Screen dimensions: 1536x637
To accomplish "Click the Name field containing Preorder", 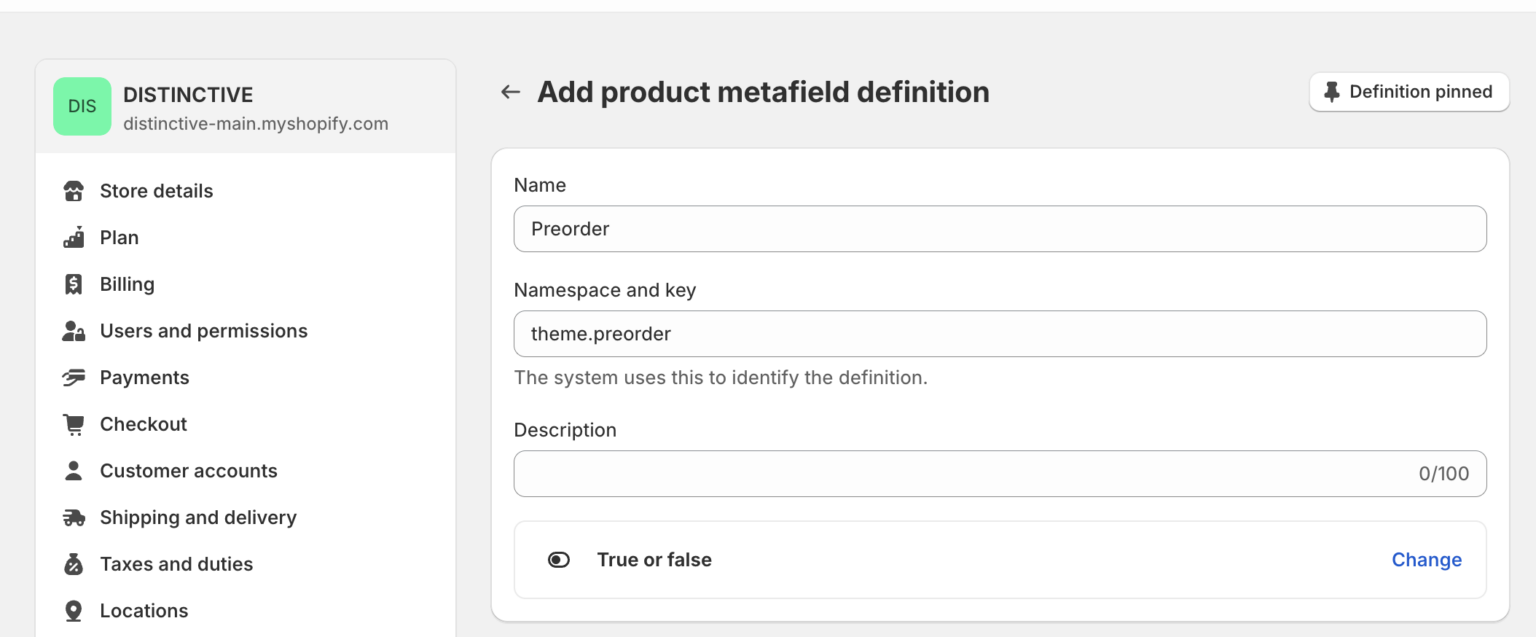I will (x=999, y=228).
